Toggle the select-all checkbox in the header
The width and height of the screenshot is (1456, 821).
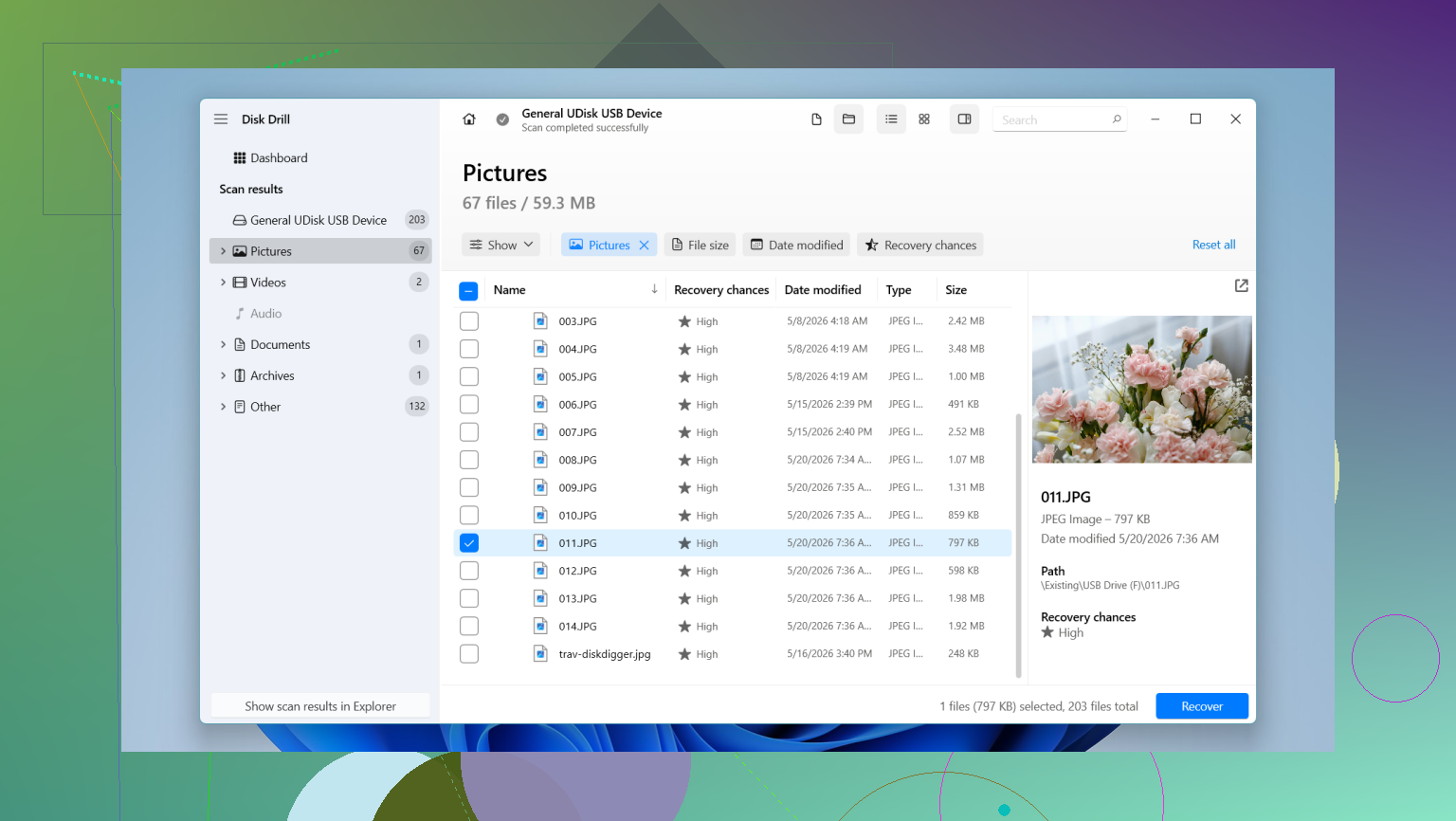[468, 291]
